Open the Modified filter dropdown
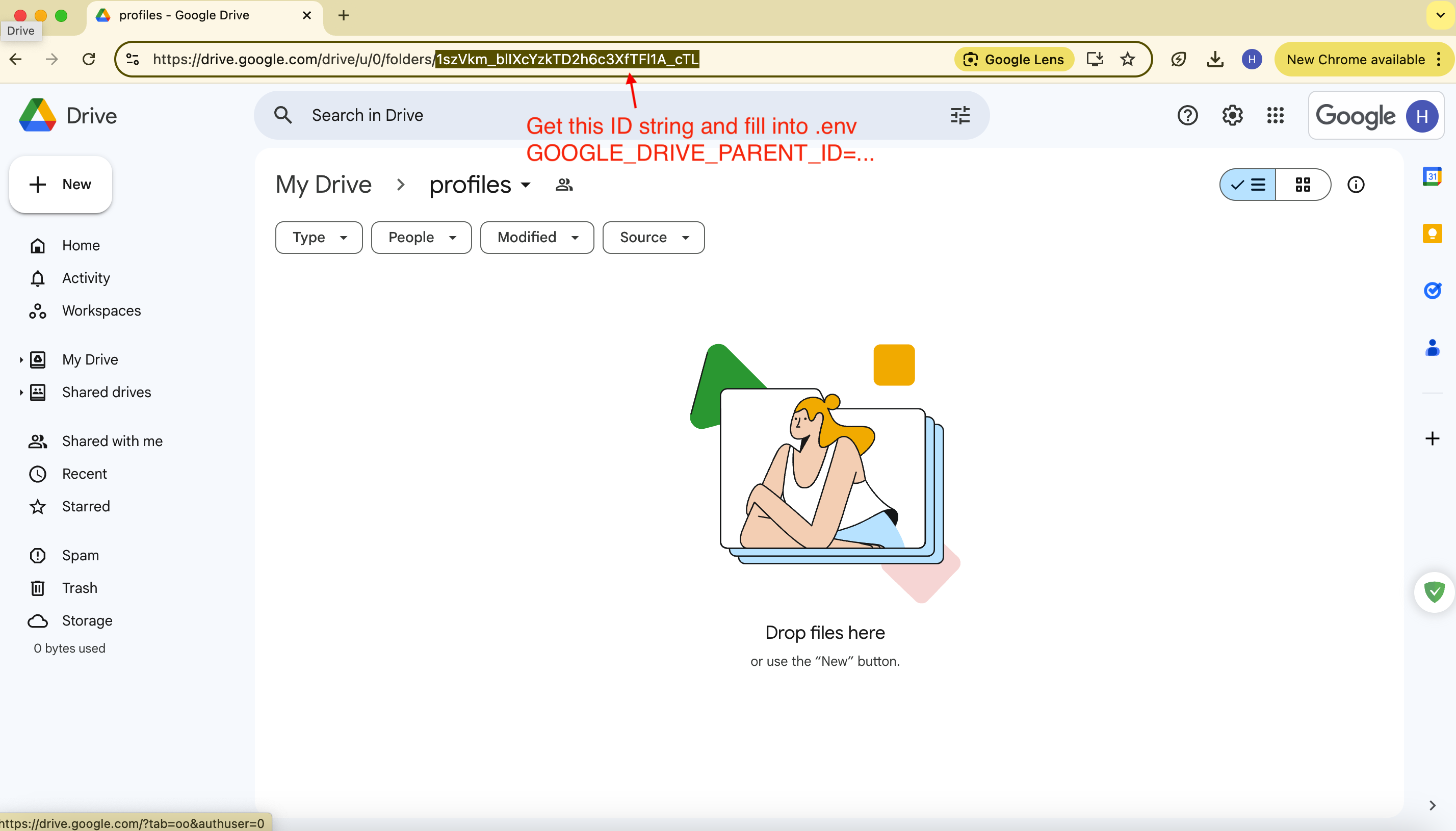Image resolution: width=1456 pixels, height=831 pixels. click(x=536, y=238)
